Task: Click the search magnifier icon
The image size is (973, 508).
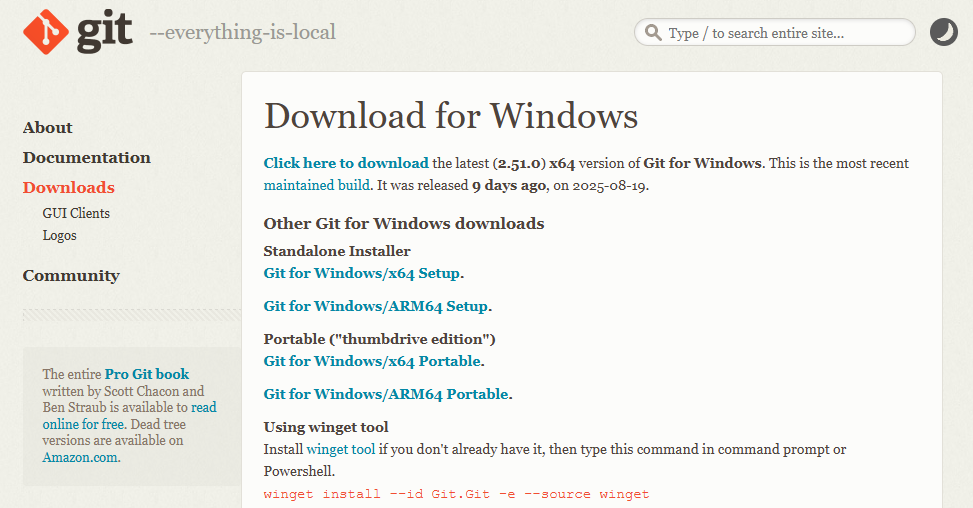Action: pos(653,32)
